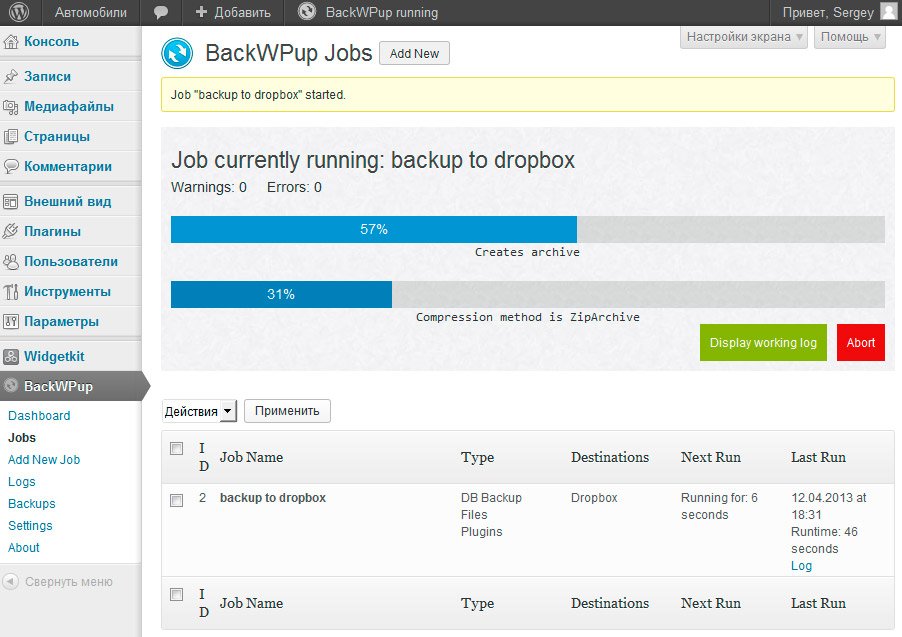
Task: Click the plus icon next to Добавить
Action: coord(201,12)
